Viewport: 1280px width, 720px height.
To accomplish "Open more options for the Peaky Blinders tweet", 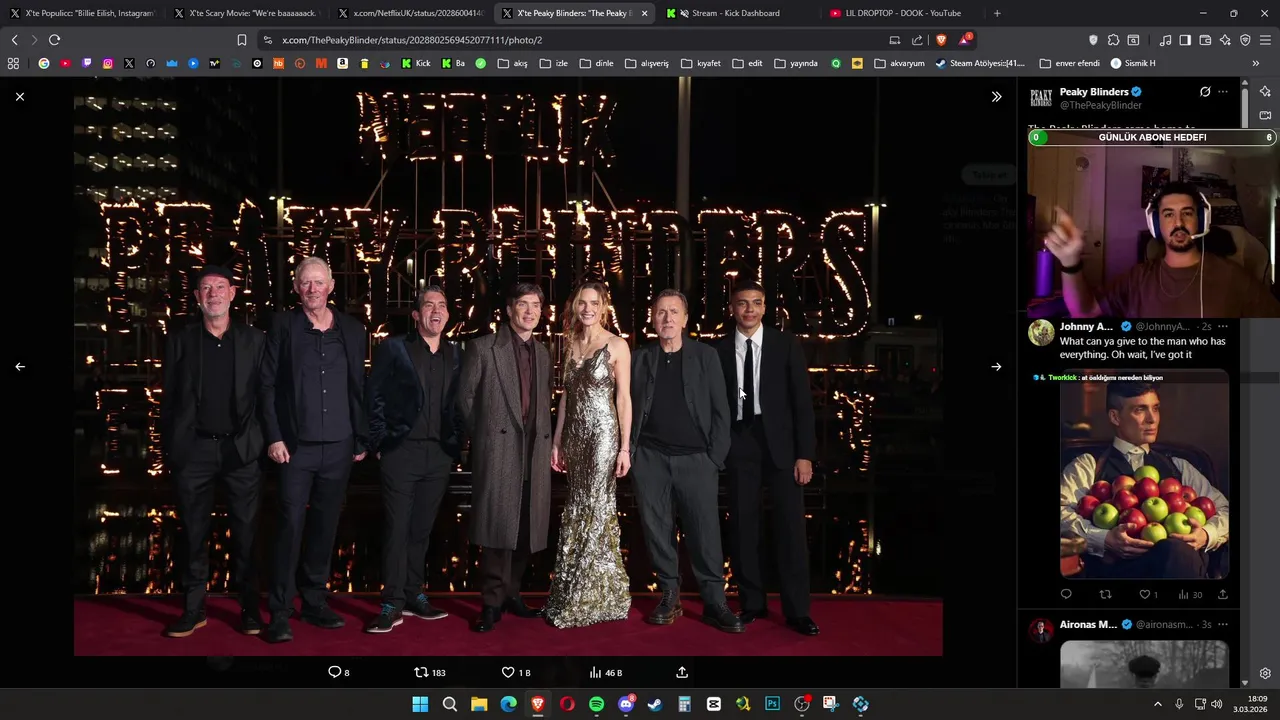I will [1223, 92].
